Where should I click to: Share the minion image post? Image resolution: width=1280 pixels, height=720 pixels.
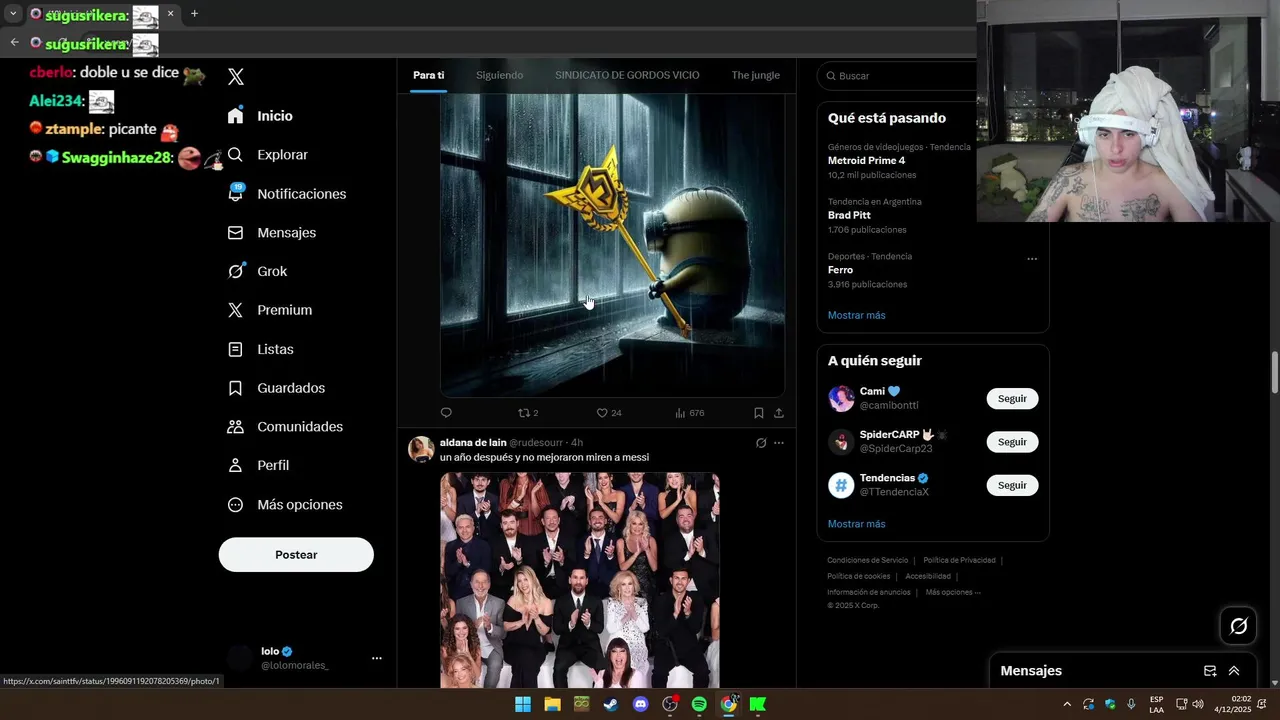(x=779, y=413)
